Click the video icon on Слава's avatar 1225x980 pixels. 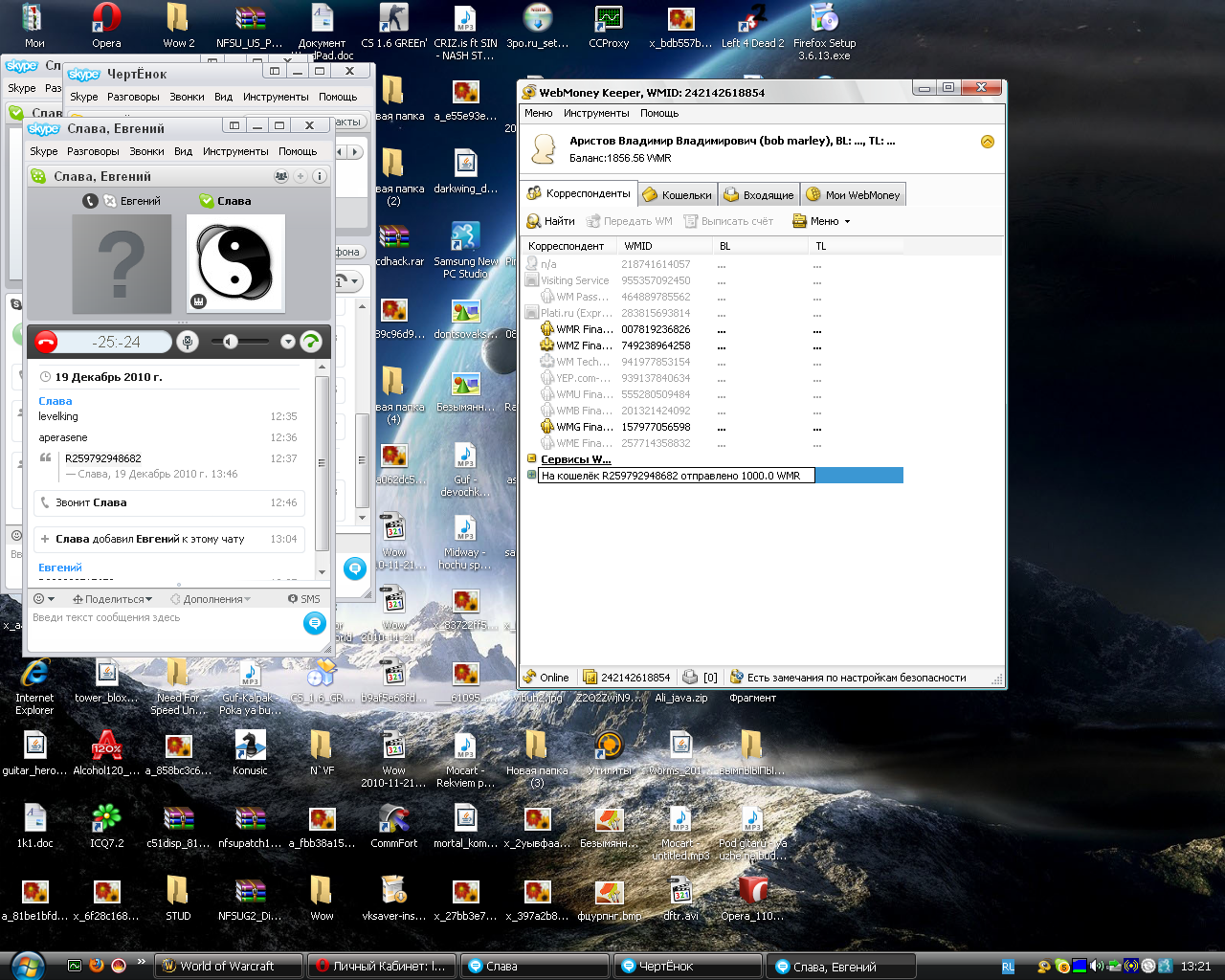(199, 301)
